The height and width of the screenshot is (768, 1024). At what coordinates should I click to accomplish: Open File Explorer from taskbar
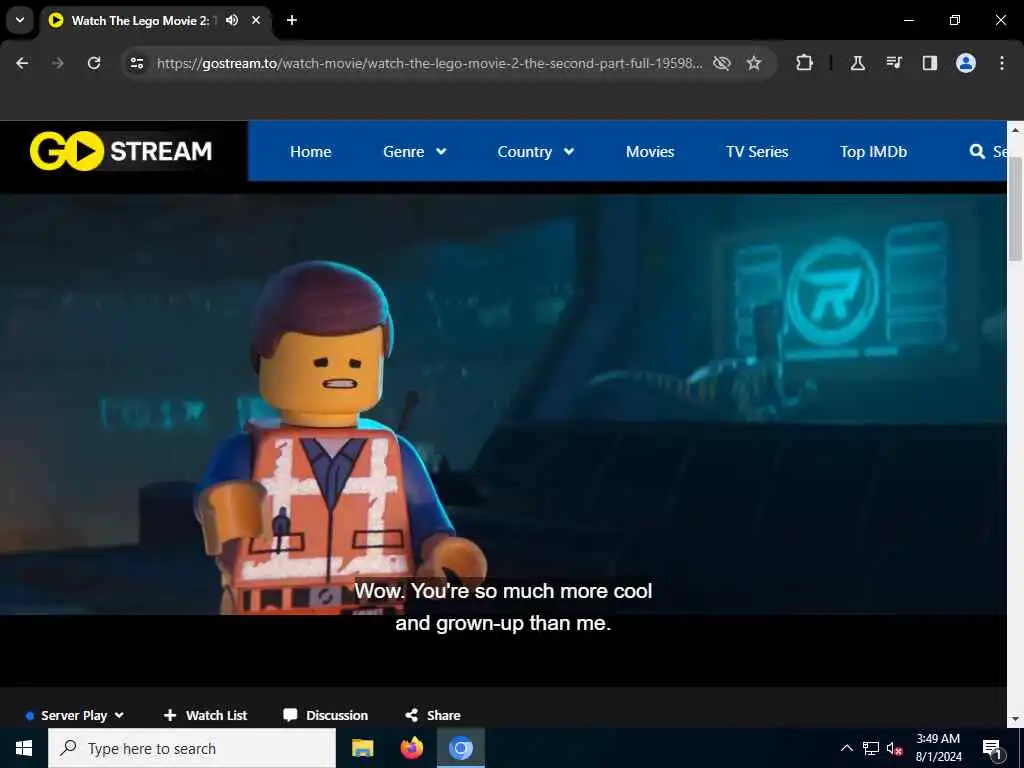(362, 748)
